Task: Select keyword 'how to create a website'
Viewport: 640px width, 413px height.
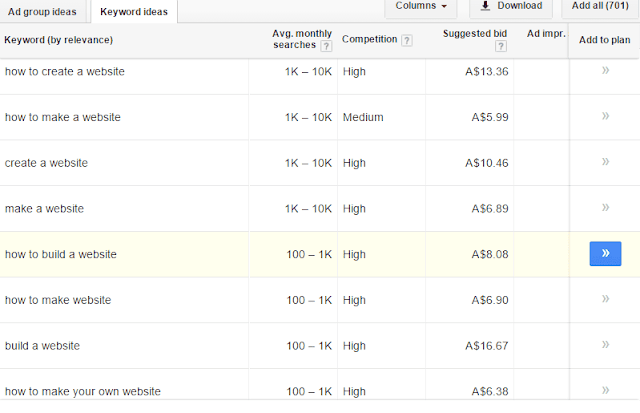Action: point(64,71)
